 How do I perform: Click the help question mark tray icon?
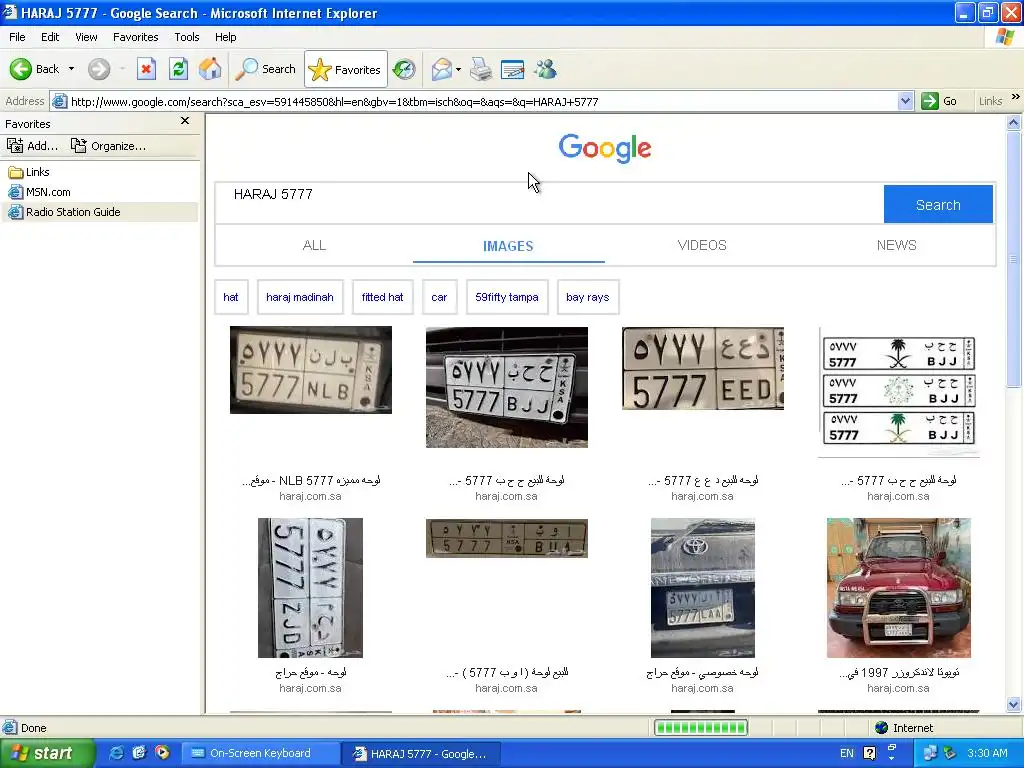(x=869, y=754)
